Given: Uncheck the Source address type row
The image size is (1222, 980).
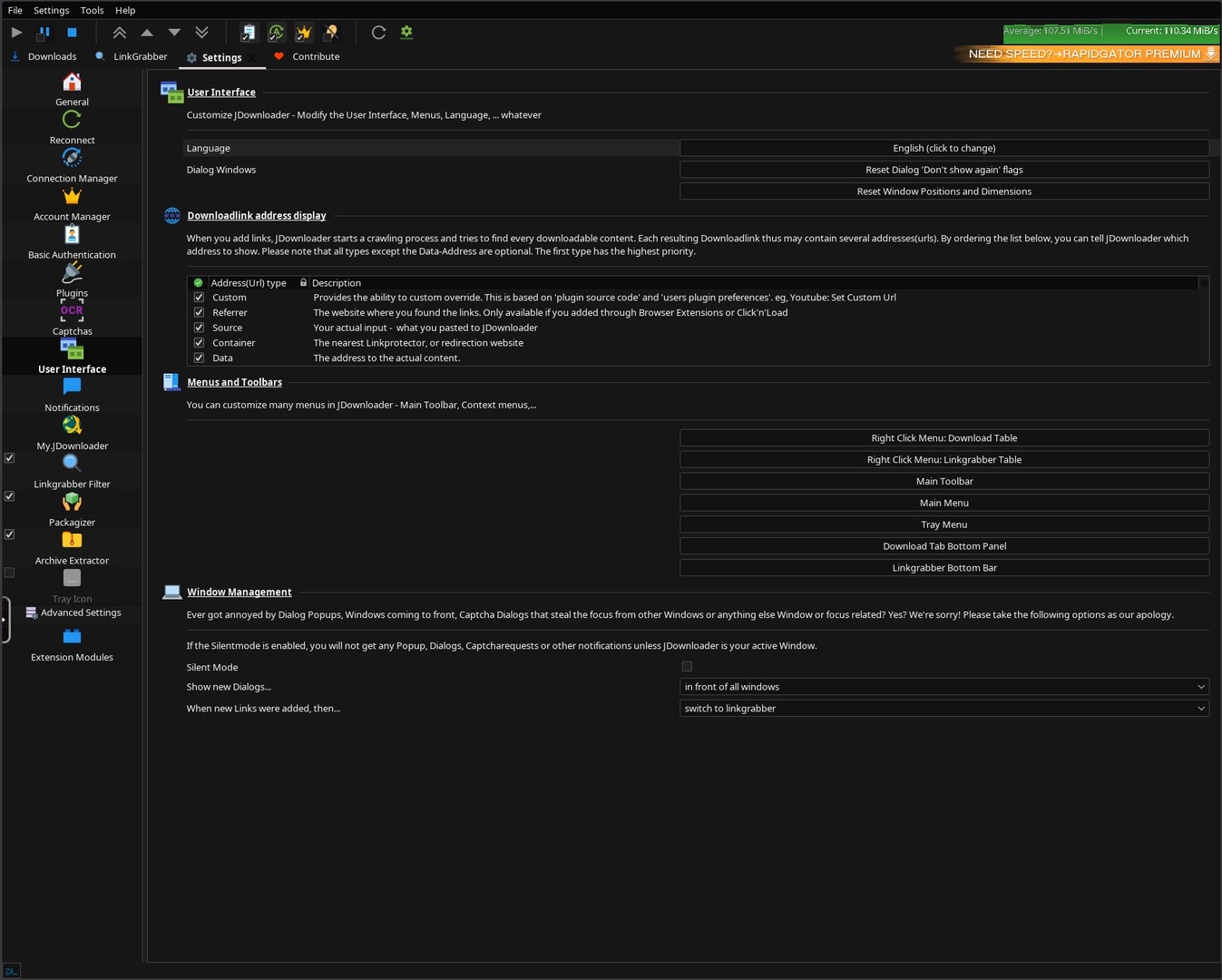Looking at the screenshot, I should [x=199, y=328].
